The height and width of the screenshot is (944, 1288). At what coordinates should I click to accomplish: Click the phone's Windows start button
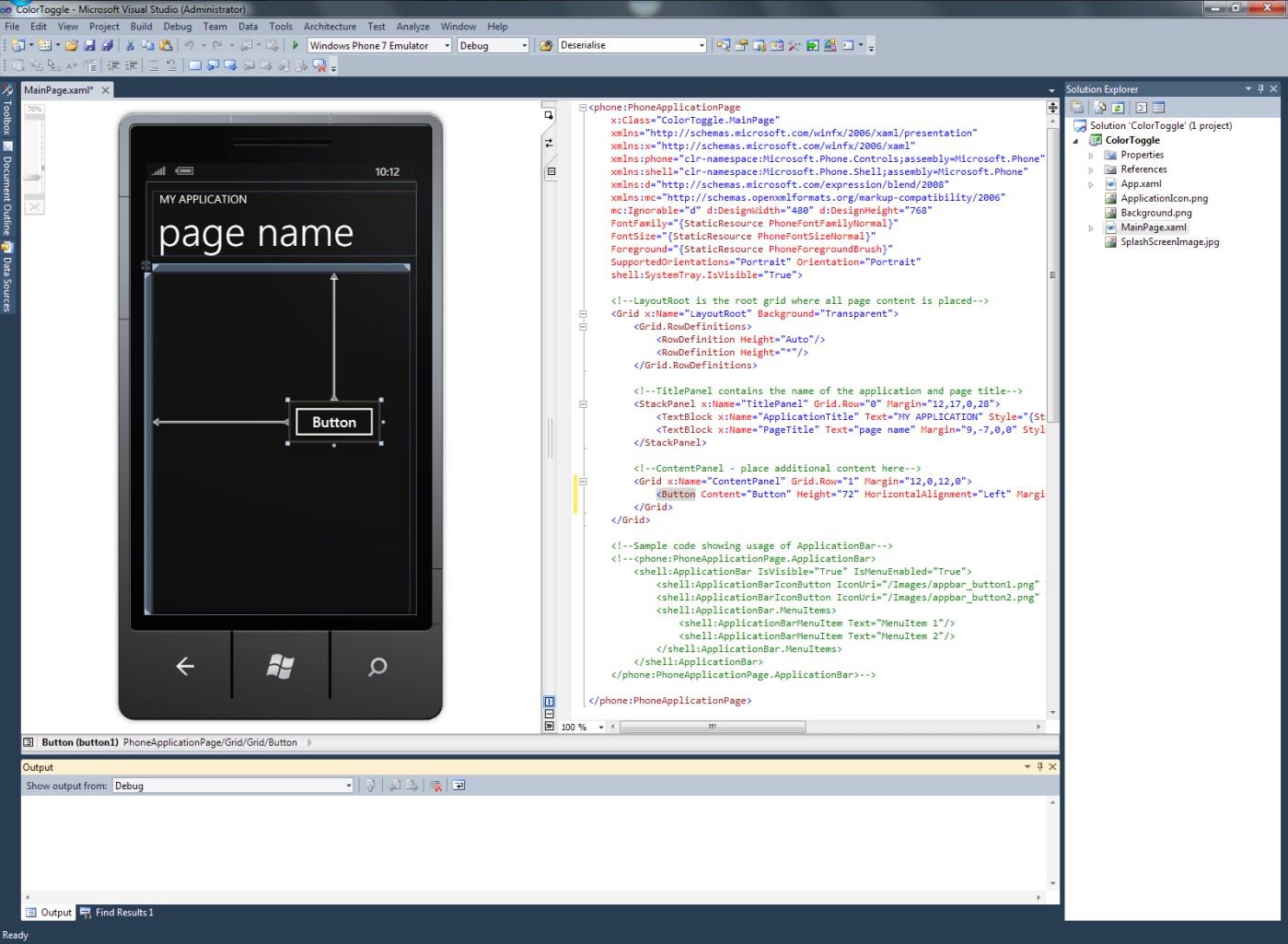pyautogui.click(x=280, y=666)
